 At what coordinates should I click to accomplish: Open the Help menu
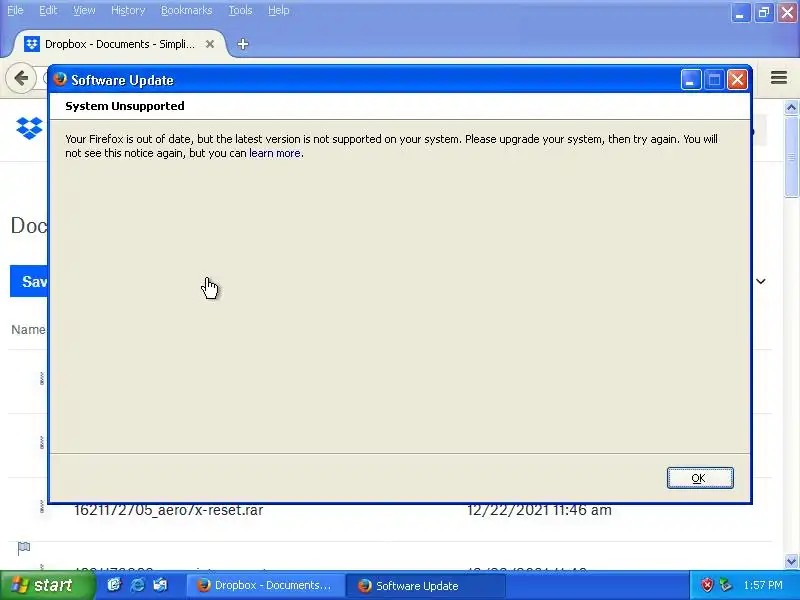pos(279,10)
